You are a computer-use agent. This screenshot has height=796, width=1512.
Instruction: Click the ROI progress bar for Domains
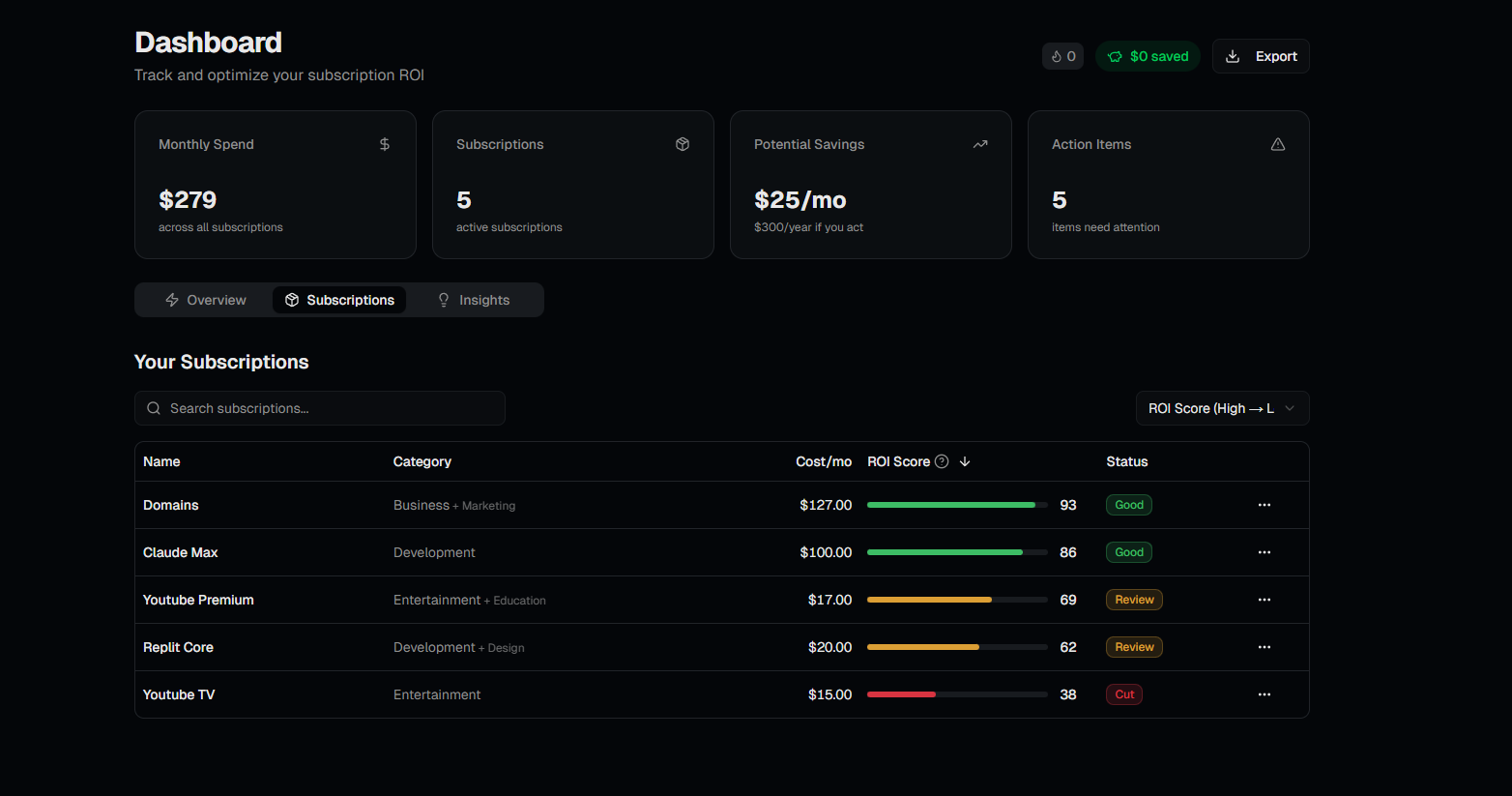click(x=955, y=504)
